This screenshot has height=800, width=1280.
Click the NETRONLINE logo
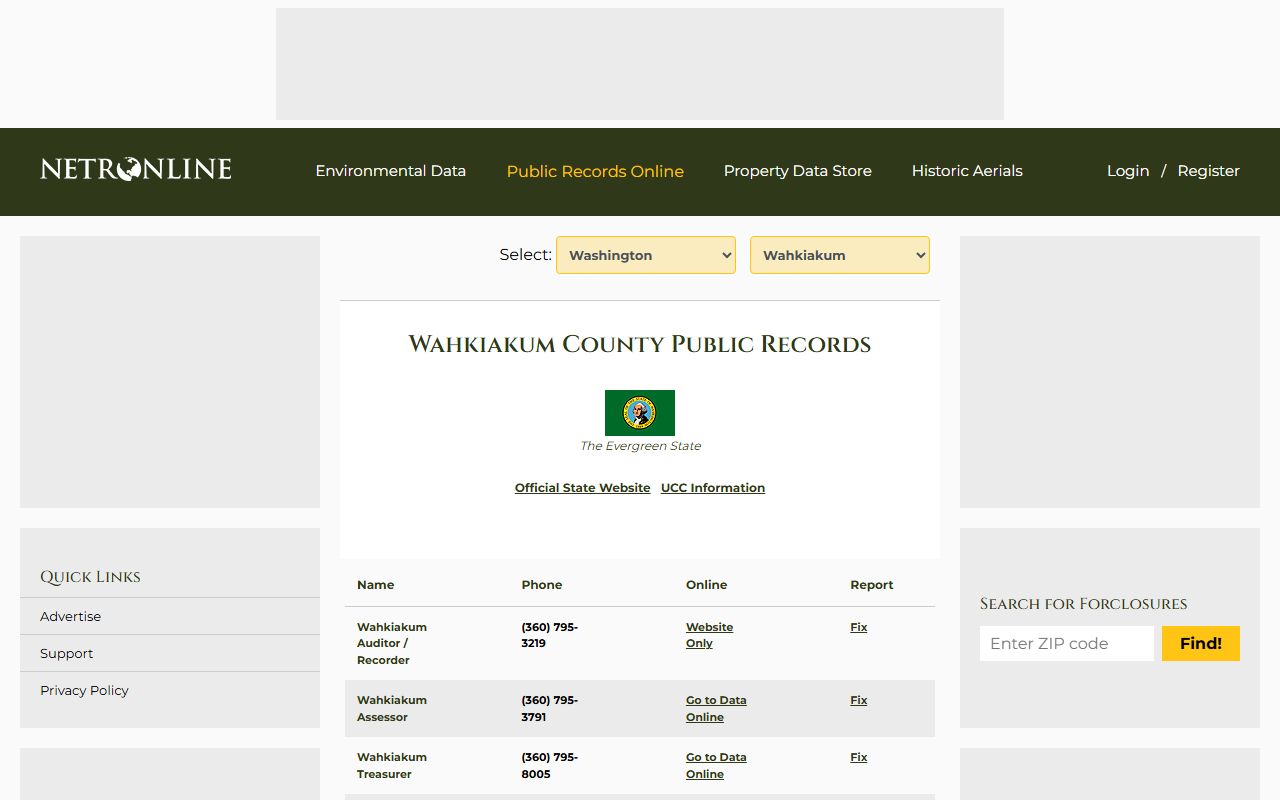coord(136,170)
